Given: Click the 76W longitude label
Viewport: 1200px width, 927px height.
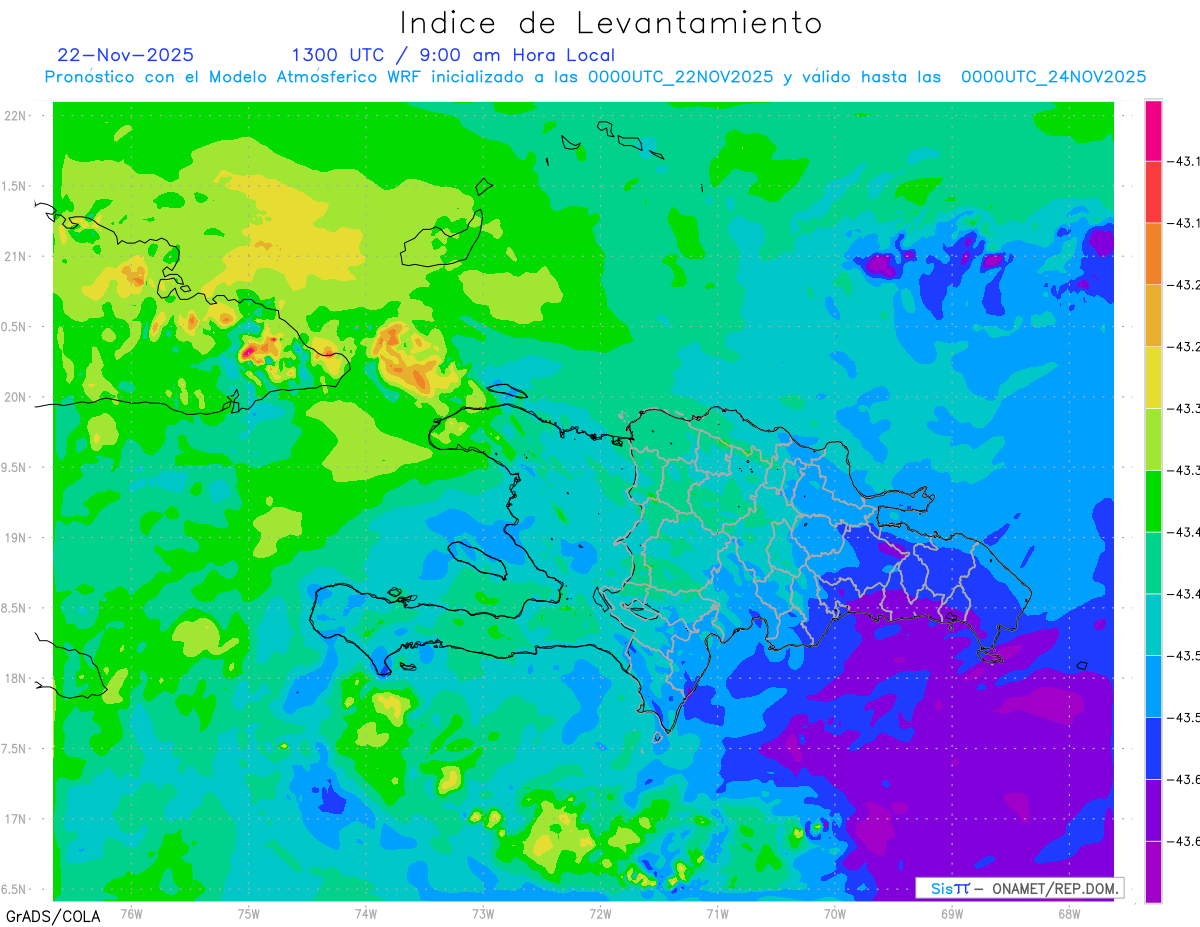Looking at the screenshot, I should pos(131,913).
